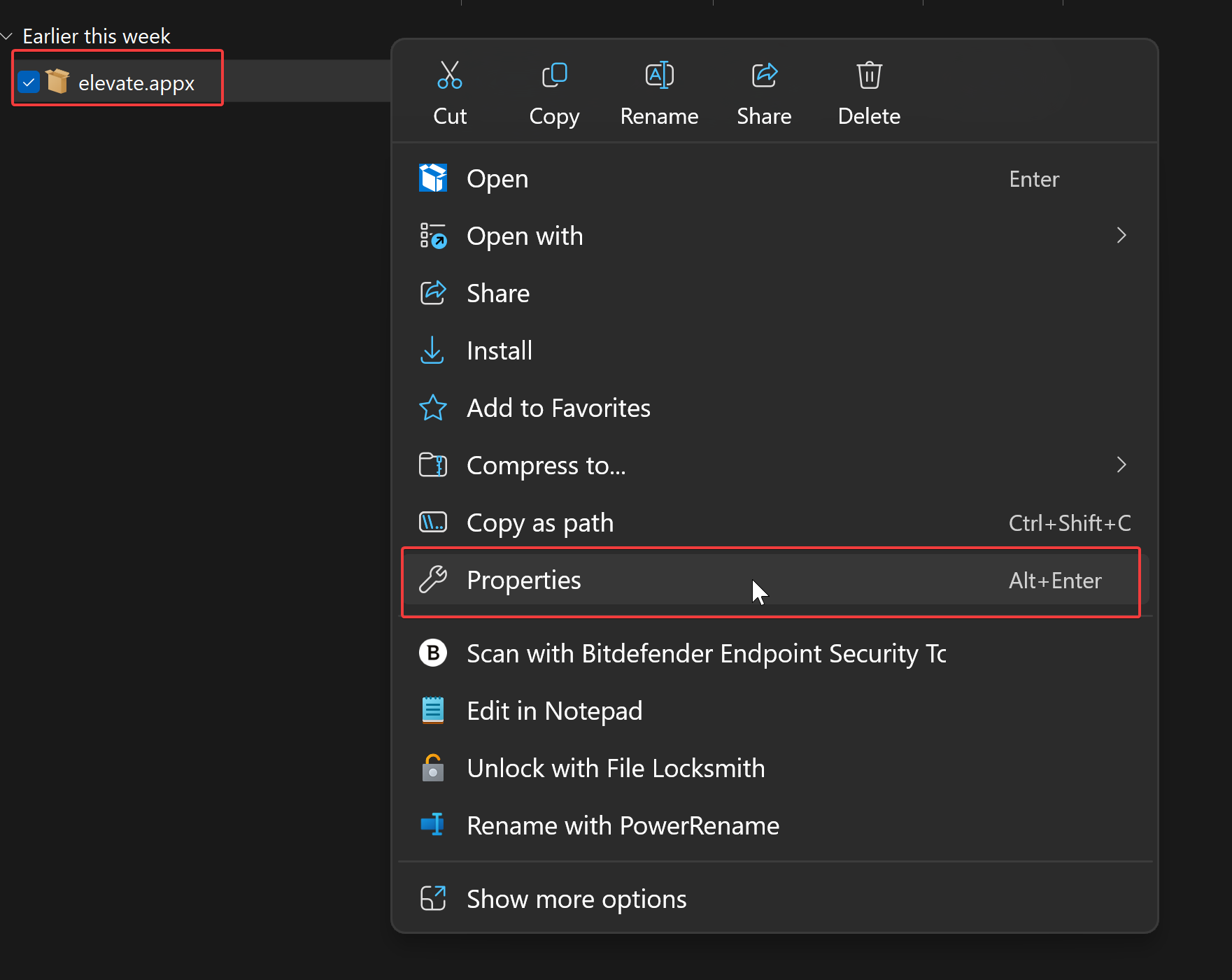This screenshot has height=980, width=1232.
Task: Click the Share icon in the top row
Action: tap(764, 75)
